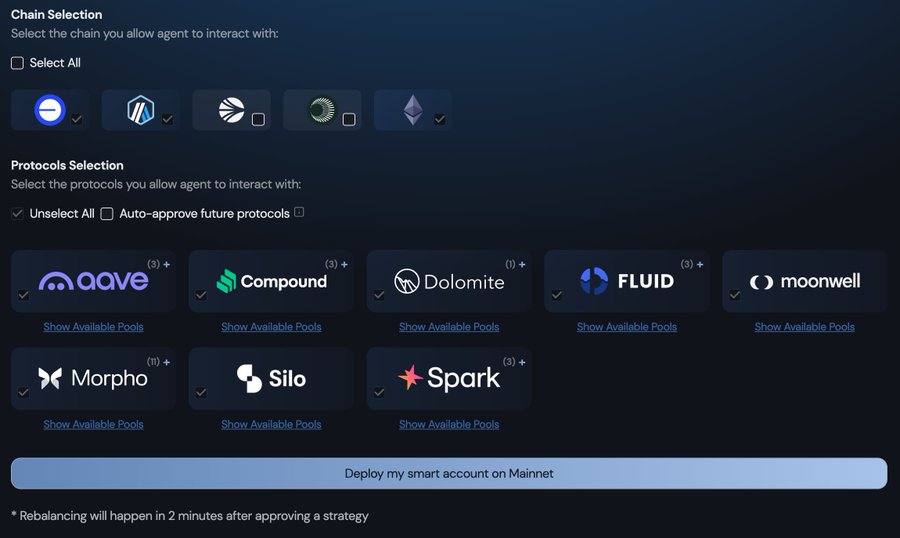Uncheck the Moonwell protocol checkbox

coord(735,295)
